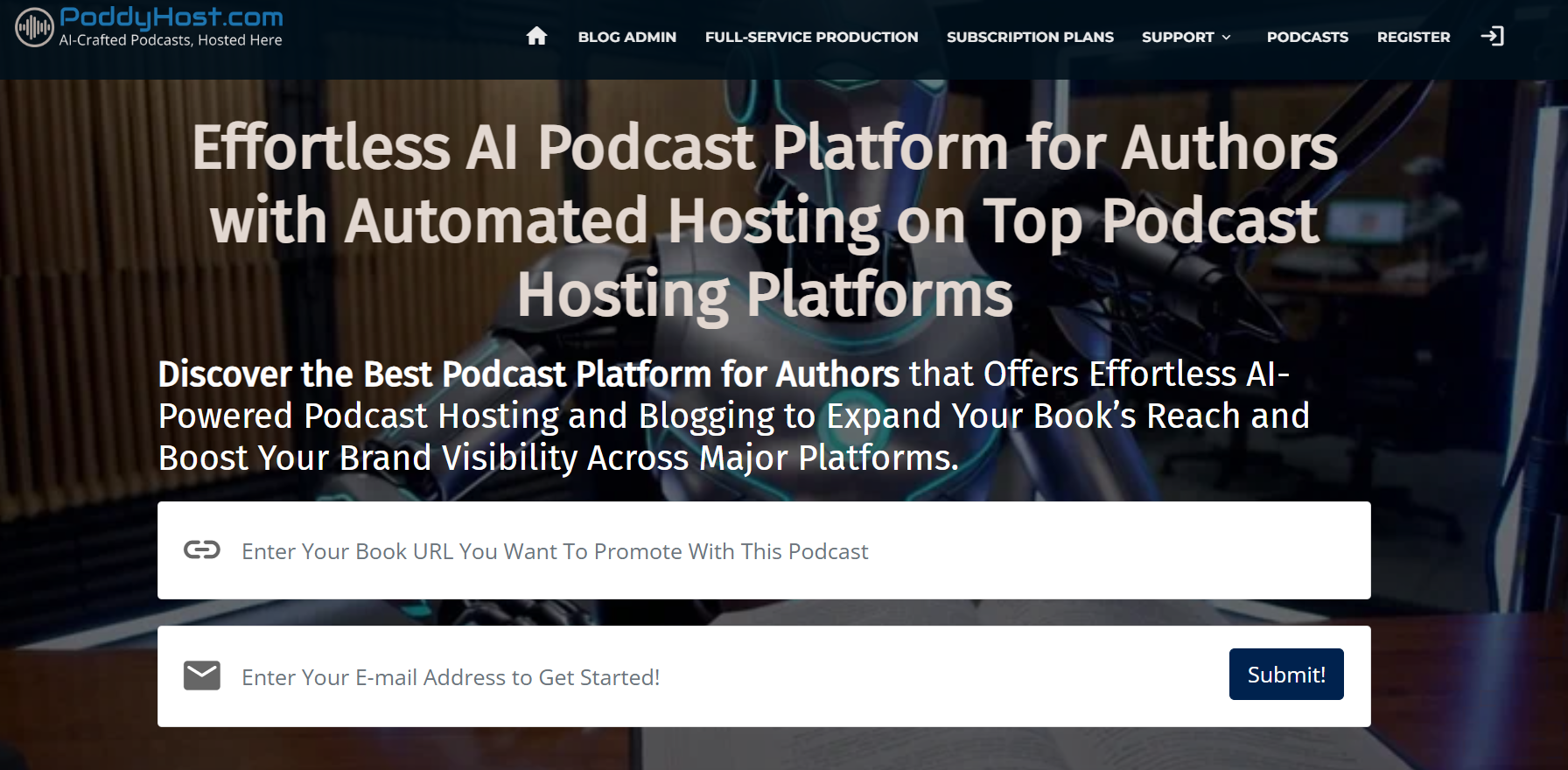The height and width of the screenshot is (770, 1568).
Task: Go to Full-Service Production
Action: coord(811,37)
